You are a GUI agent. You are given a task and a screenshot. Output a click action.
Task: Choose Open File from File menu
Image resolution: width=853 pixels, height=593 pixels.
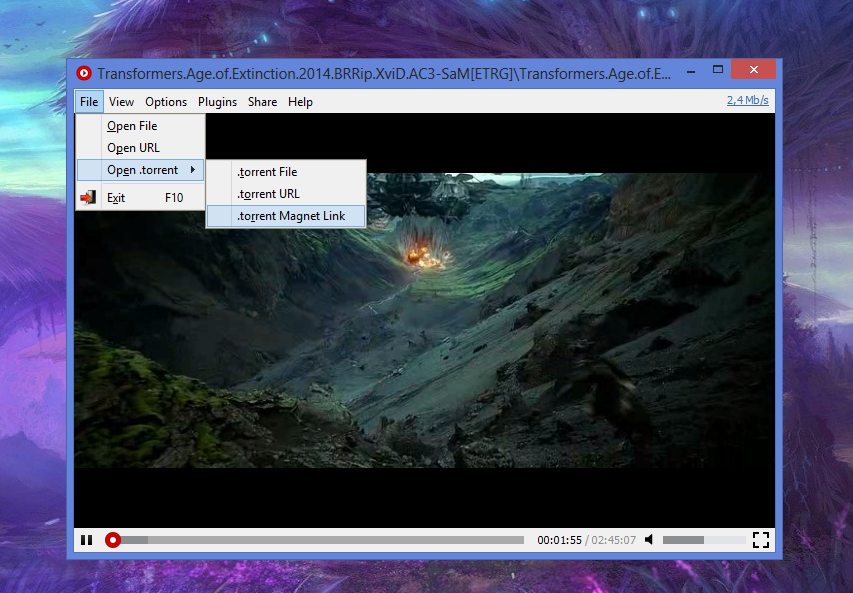[140, 126]
